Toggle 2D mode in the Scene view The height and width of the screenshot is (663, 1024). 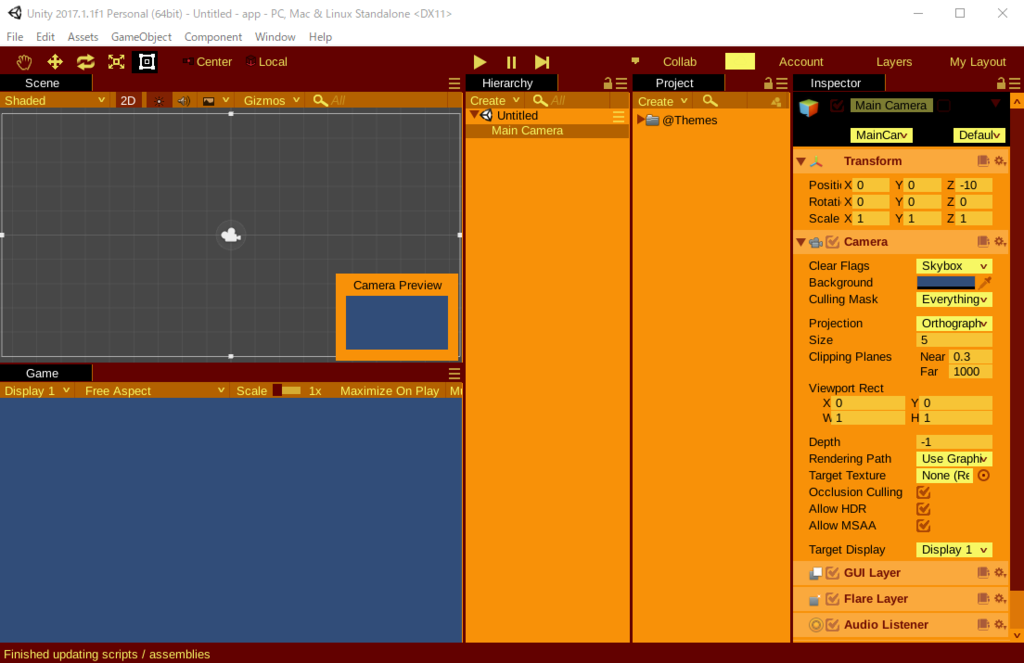(x=128, y=100)
